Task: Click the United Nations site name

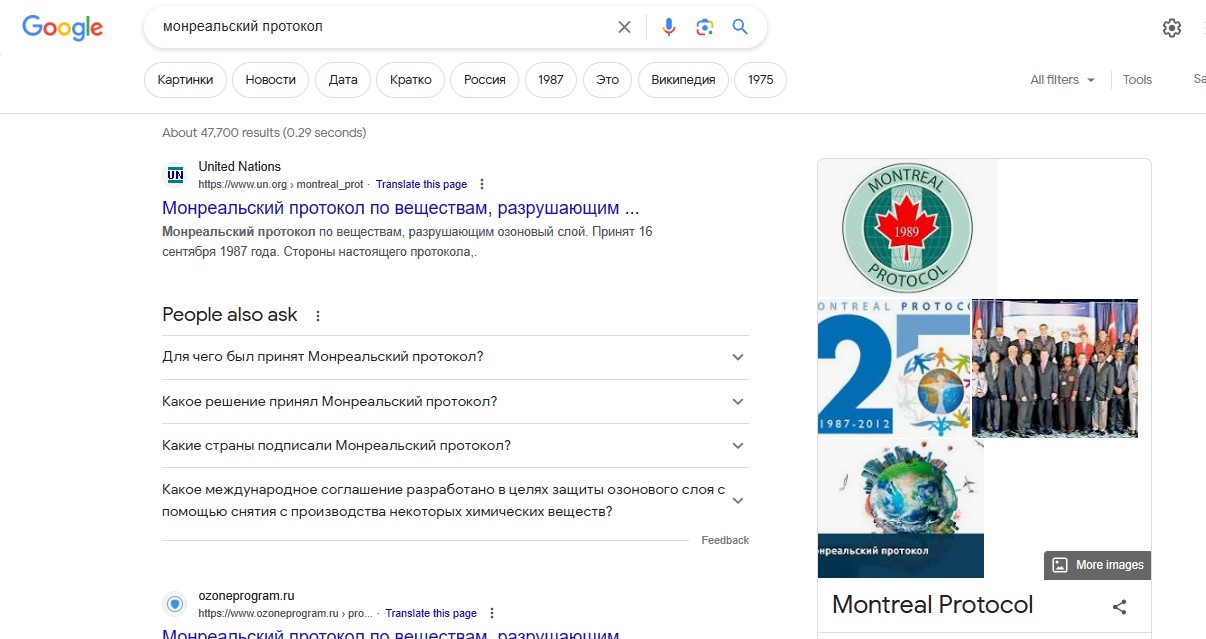Action: (x=239, y=167)
